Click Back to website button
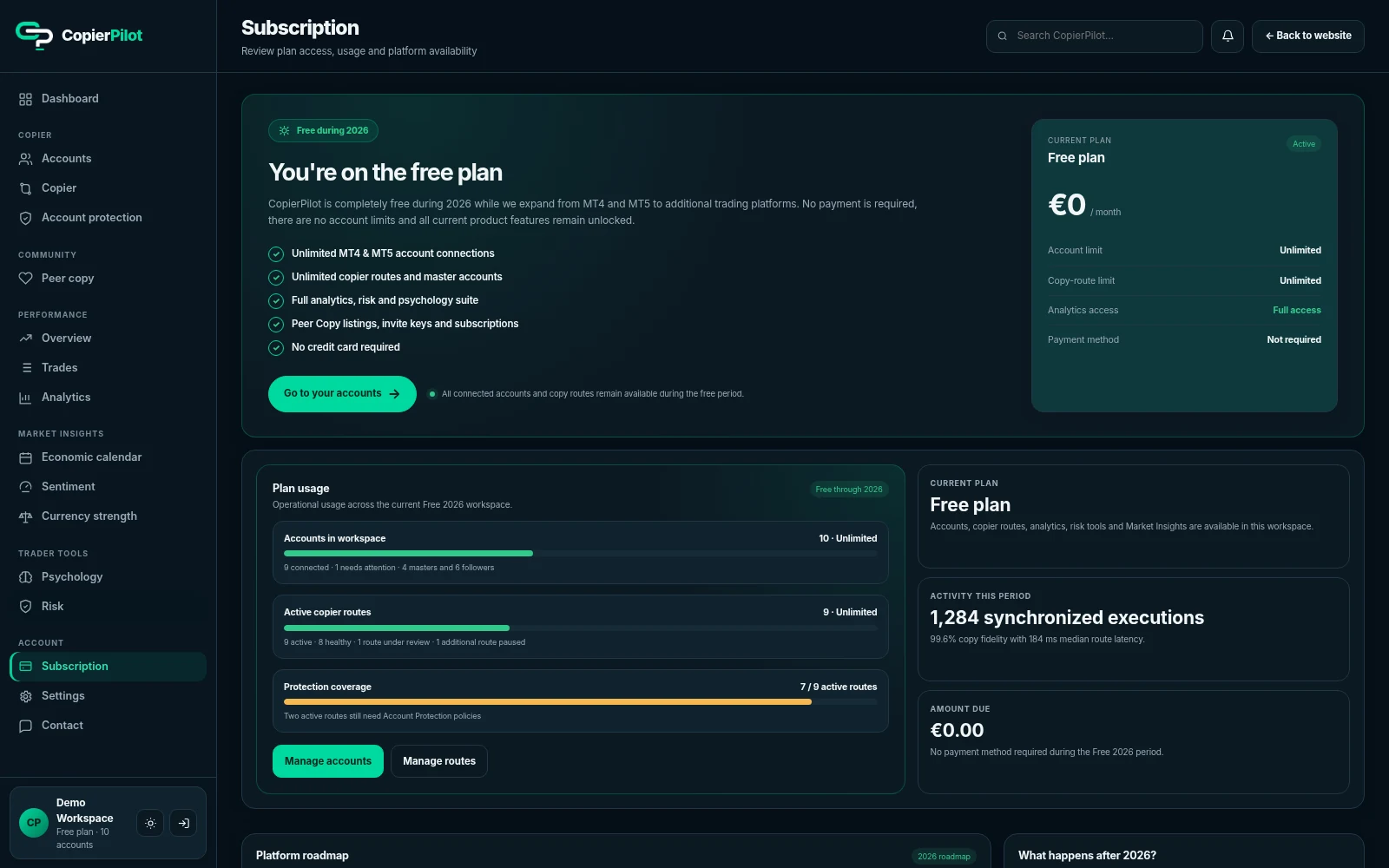Viewport: 1389px width, 868px height. point(1308,36)
